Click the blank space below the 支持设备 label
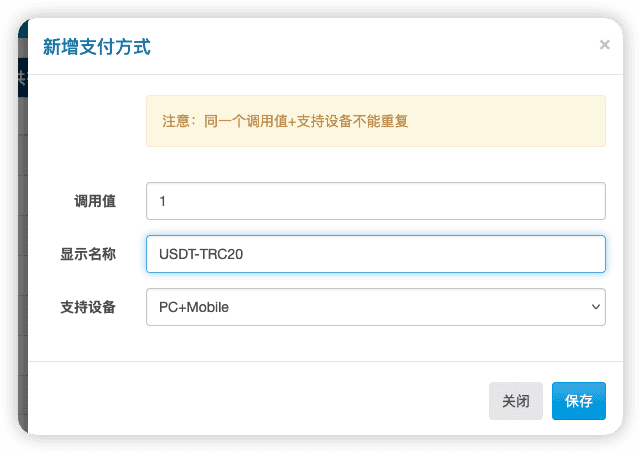 coord(88,337)
